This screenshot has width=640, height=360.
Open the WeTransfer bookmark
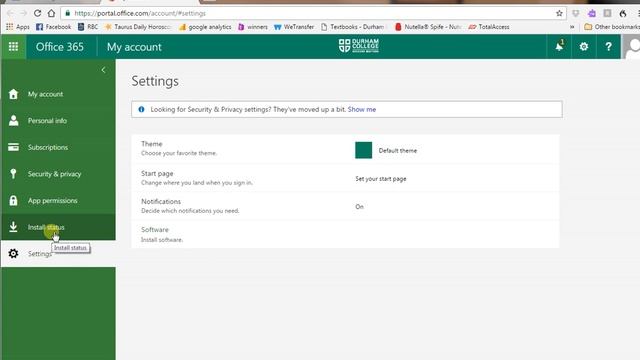294,27
